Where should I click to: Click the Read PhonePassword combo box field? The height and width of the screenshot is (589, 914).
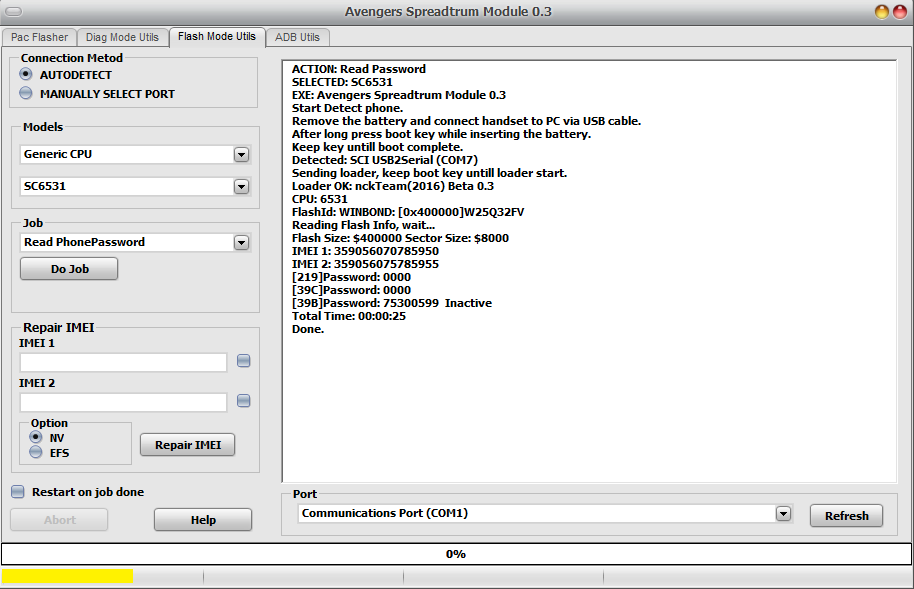[135, 243]
